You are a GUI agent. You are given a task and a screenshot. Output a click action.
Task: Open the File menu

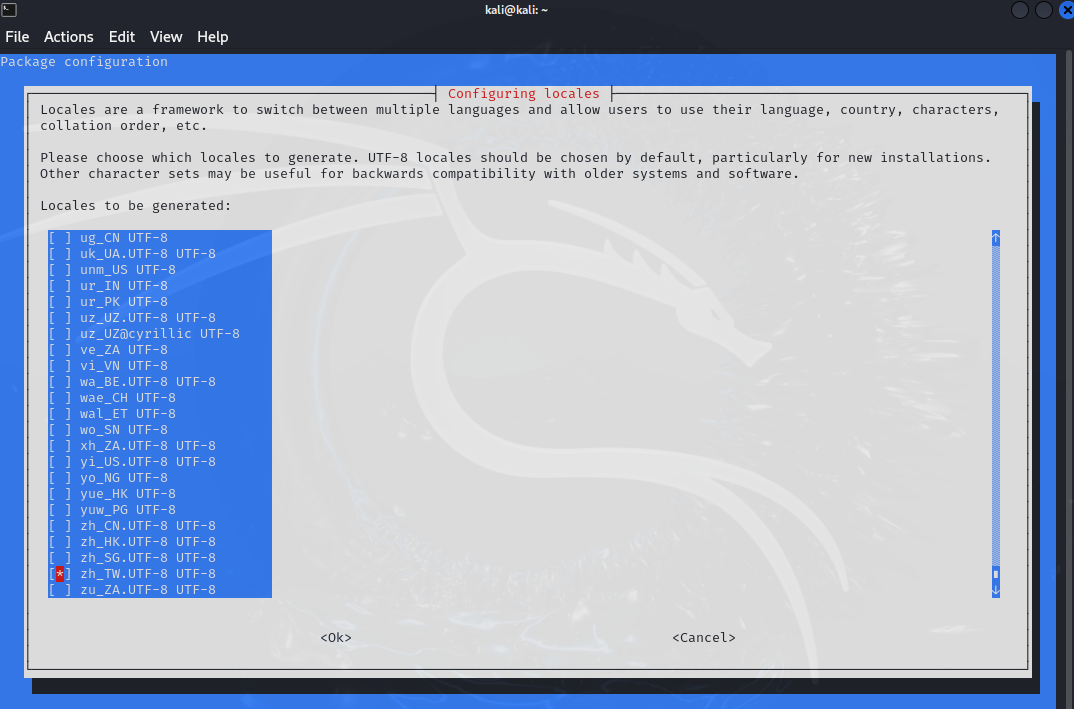click(17, 37)
